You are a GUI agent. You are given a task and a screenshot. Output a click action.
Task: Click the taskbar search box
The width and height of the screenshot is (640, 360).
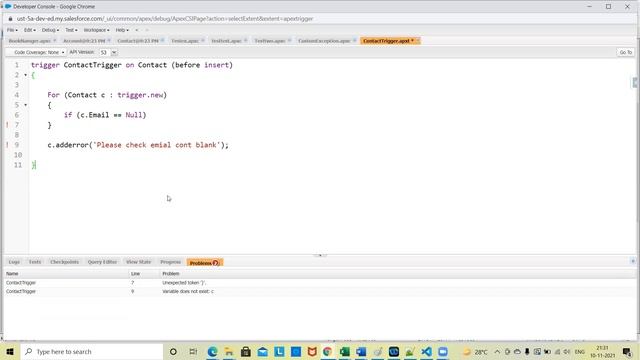91,352
